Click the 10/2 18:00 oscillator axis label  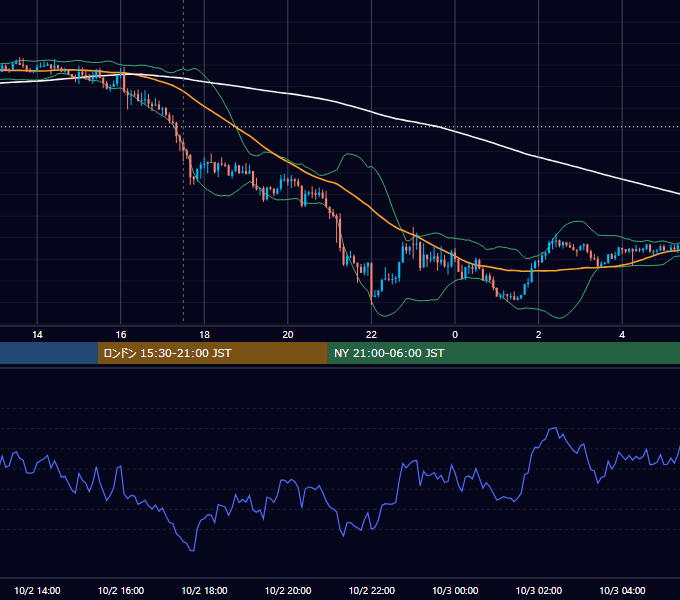pyautogui.click(x=204, y=590)
